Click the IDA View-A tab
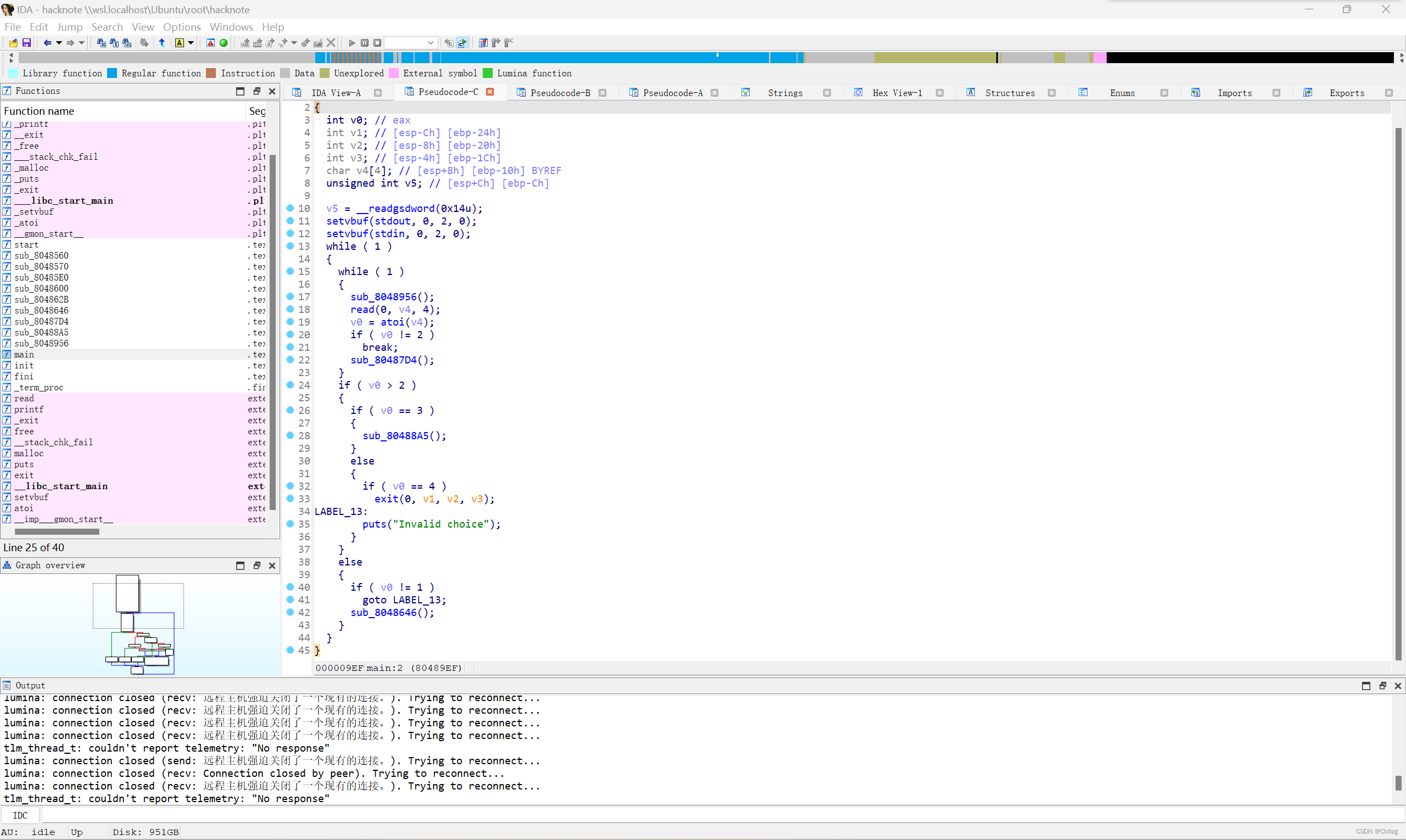Screen dimensions: 1406x840 337,92
